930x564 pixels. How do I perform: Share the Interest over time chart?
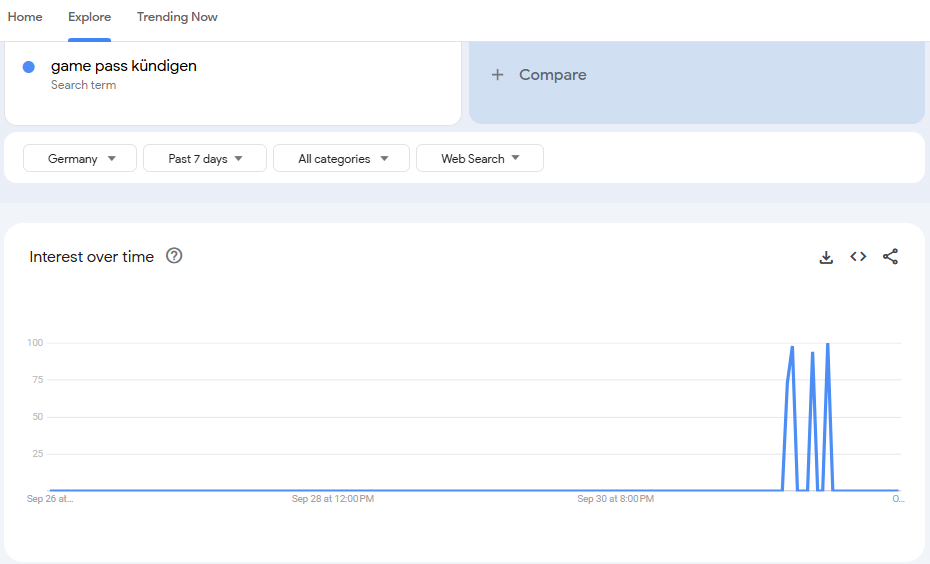click(890, 257)
